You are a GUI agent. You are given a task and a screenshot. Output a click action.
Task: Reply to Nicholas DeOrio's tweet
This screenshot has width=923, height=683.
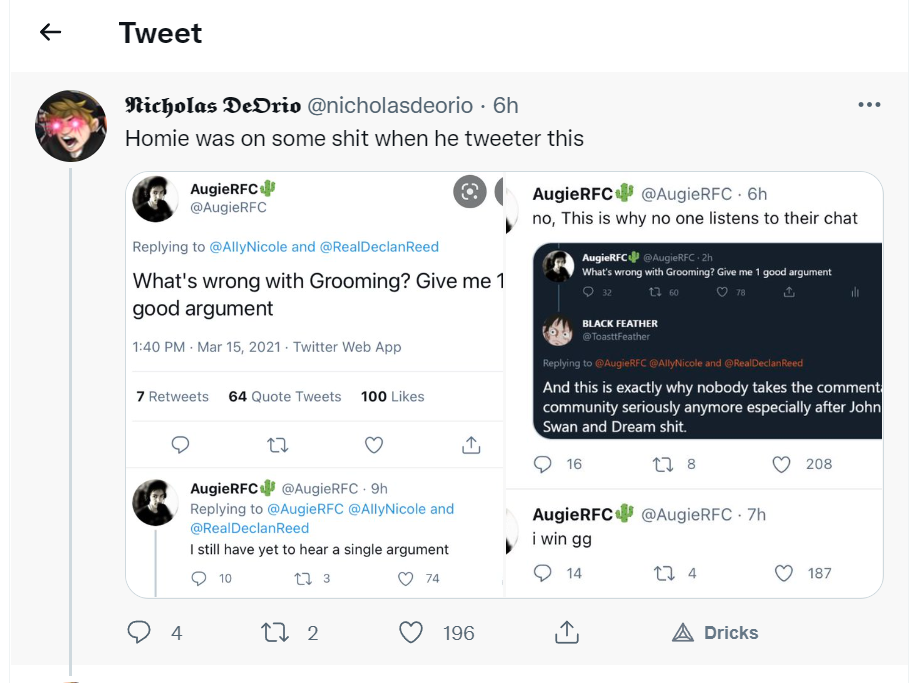(x=139, y=632)
